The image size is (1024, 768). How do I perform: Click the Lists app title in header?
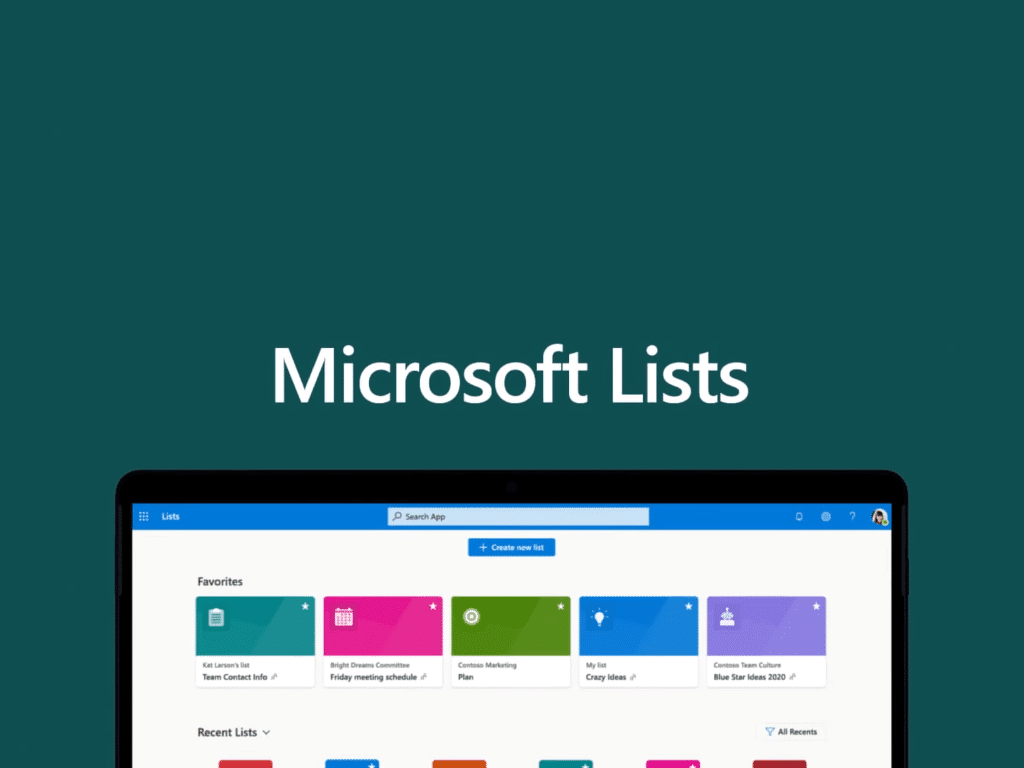click(171, 517)
